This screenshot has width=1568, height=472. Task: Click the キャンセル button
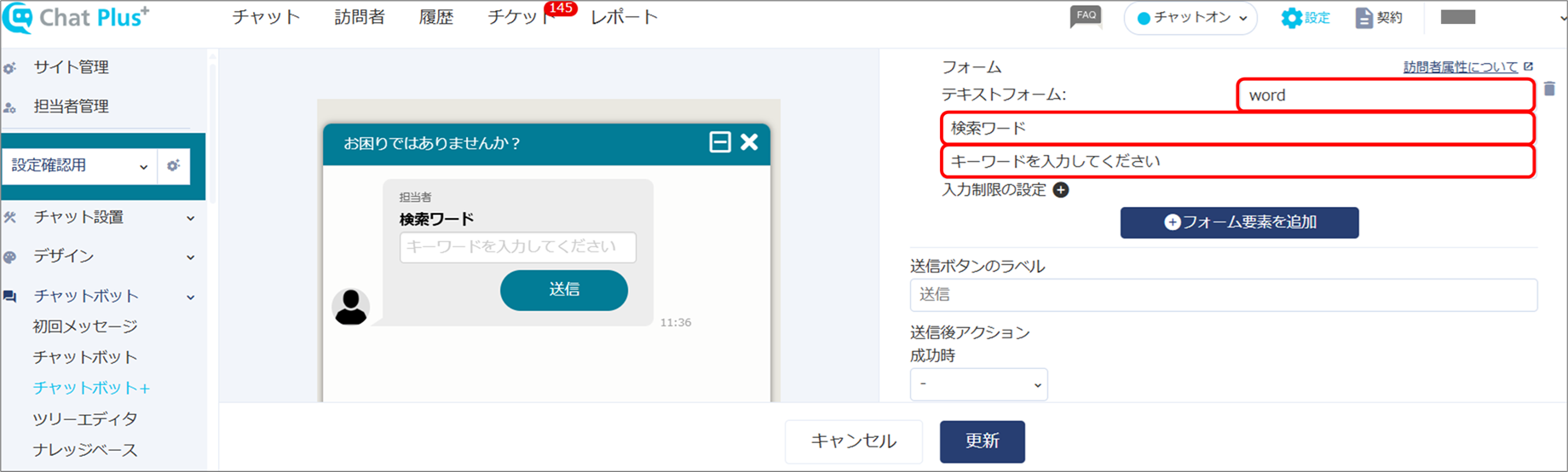tap(854, 441)
